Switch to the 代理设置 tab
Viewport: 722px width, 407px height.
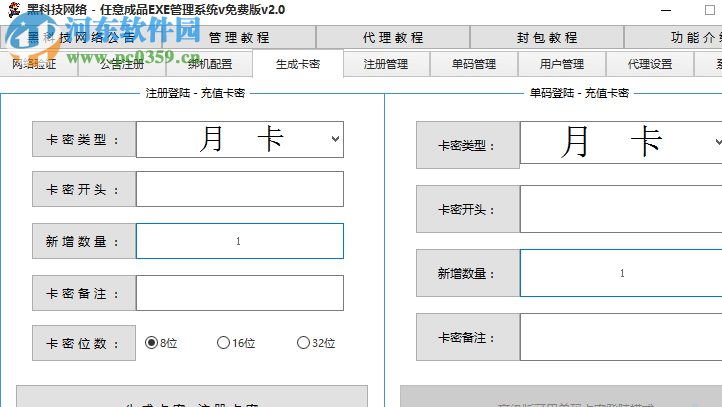[x=650, y=64]
